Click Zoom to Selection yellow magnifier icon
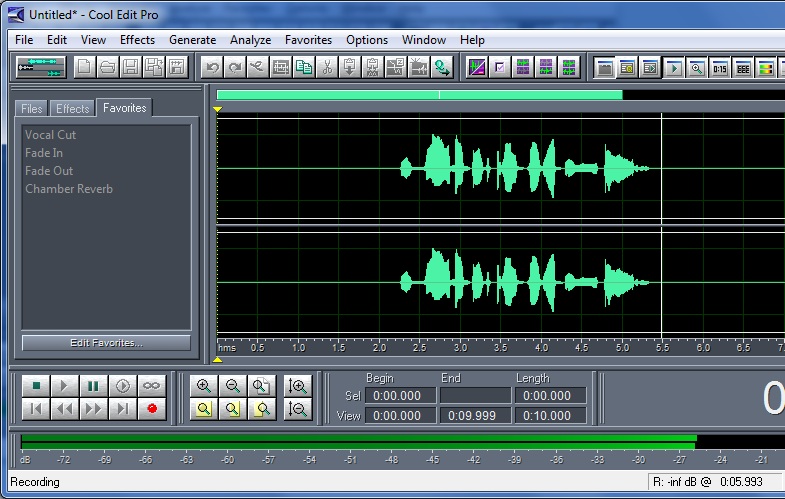The image size is (785, 499). pyautogui.click(x=204, y=409)
